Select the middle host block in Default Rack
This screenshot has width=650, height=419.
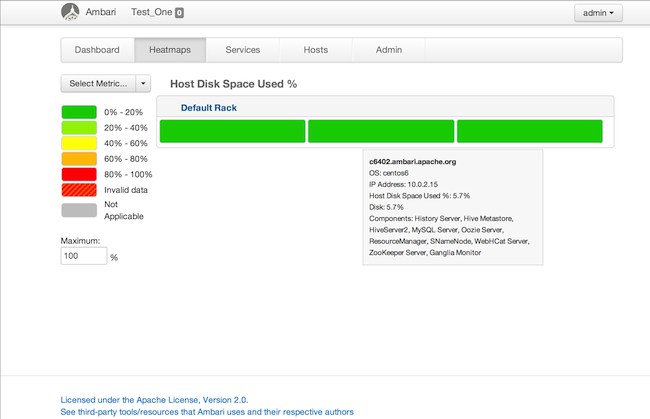click(381, 131)
